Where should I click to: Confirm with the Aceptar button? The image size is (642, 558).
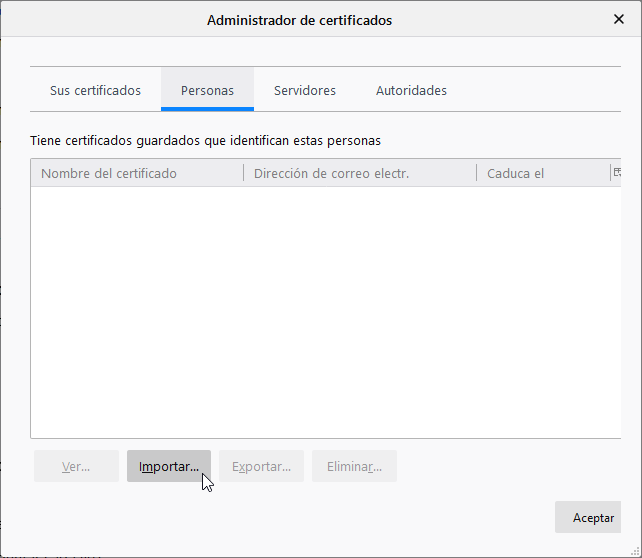tap(588, 517)
